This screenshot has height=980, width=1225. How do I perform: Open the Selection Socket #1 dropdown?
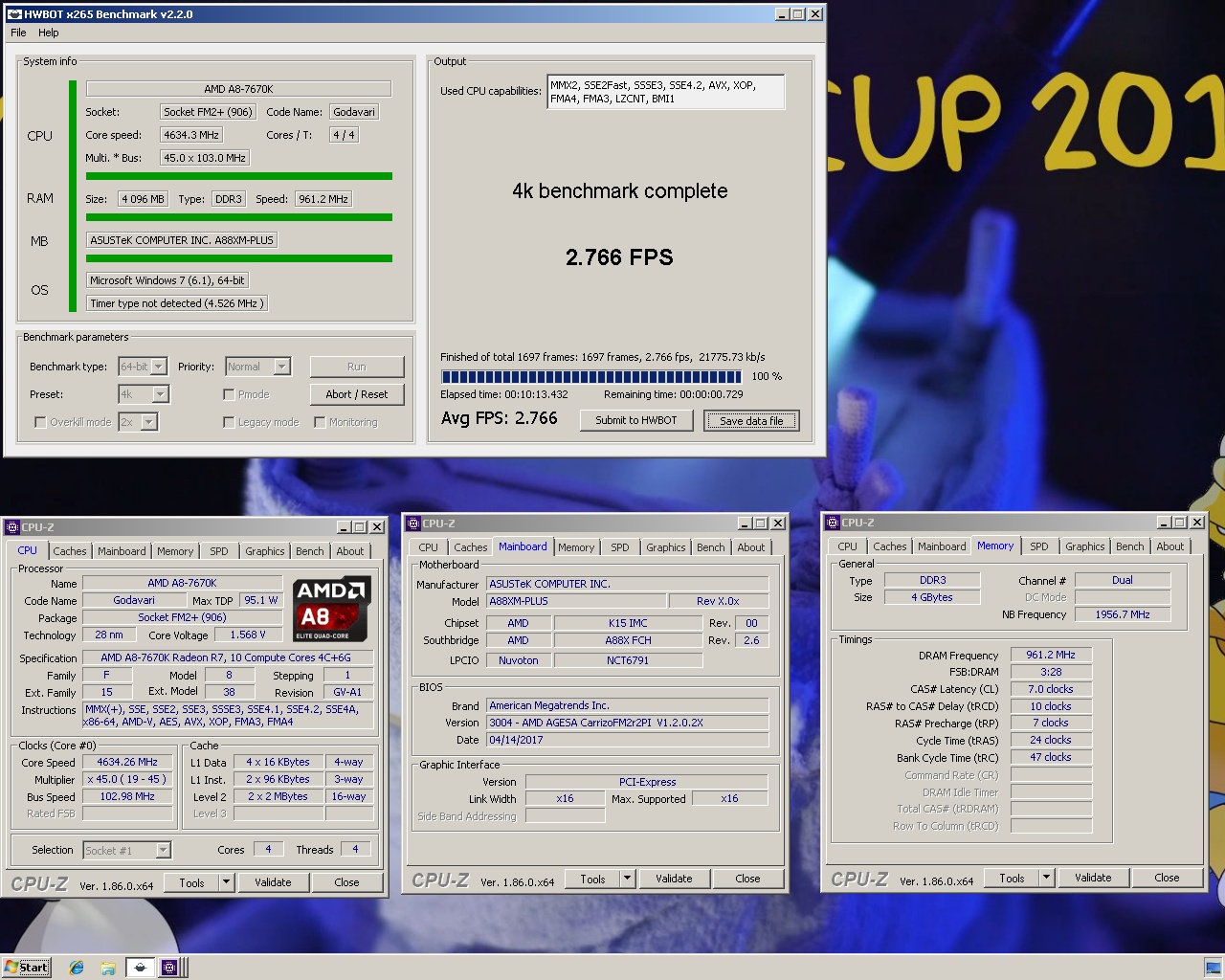click(x=163, y=850)
